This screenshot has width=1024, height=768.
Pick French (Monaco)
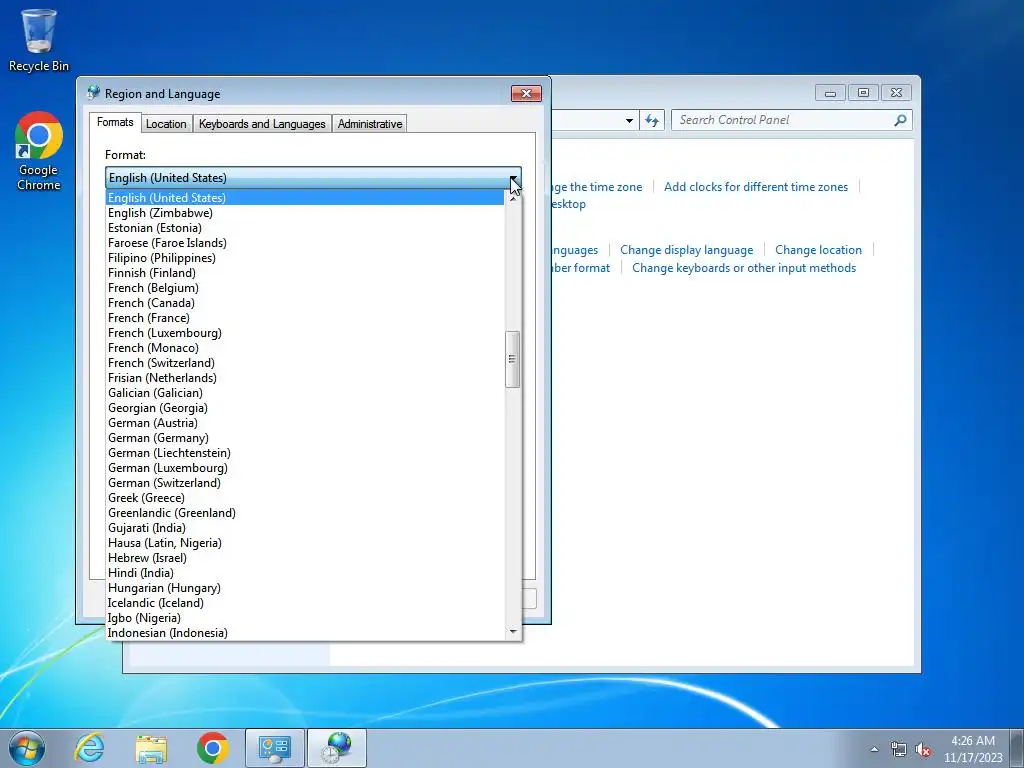tap(305, 348)
